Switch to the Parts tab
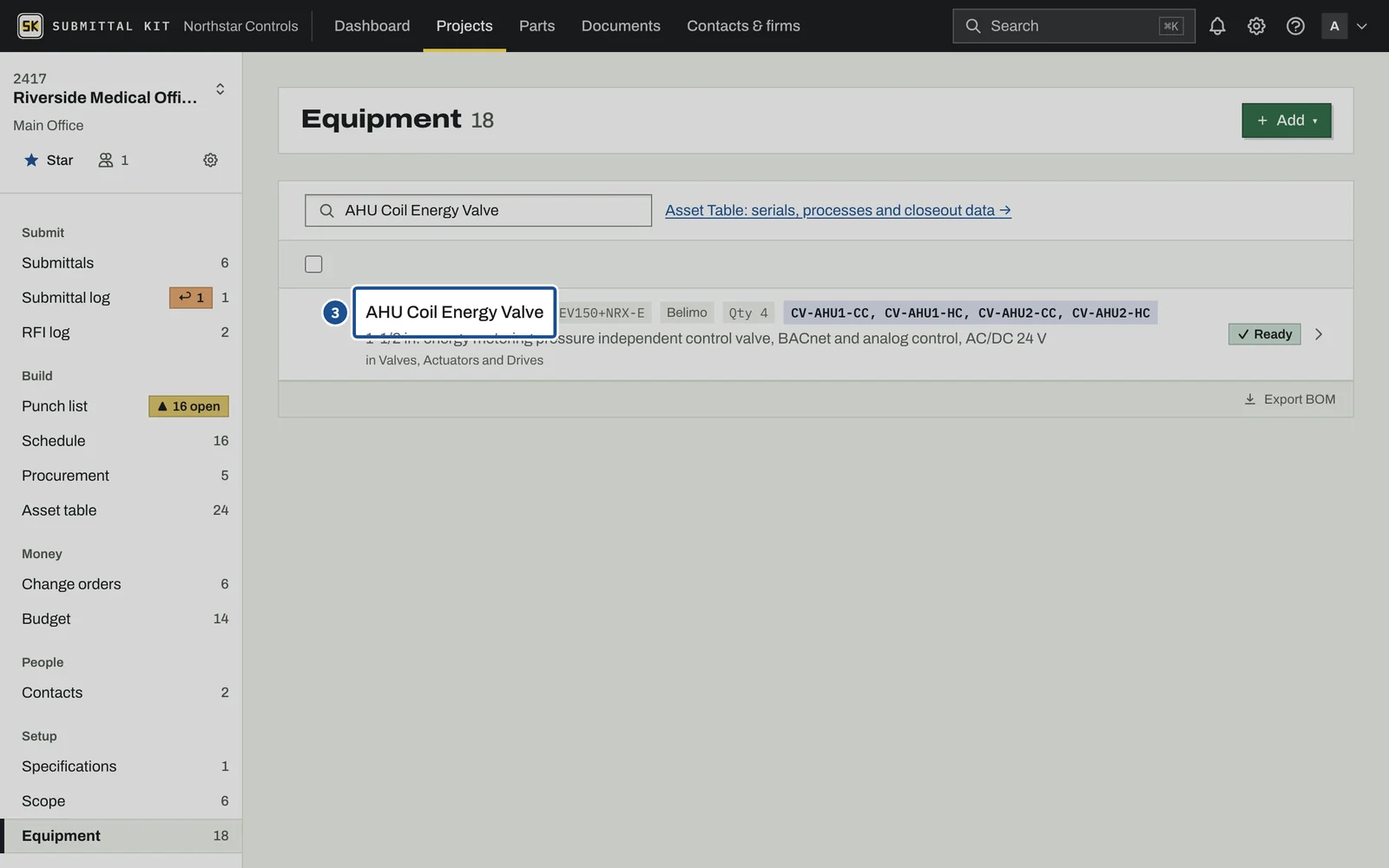The image size is (1389, 868). 537,26
